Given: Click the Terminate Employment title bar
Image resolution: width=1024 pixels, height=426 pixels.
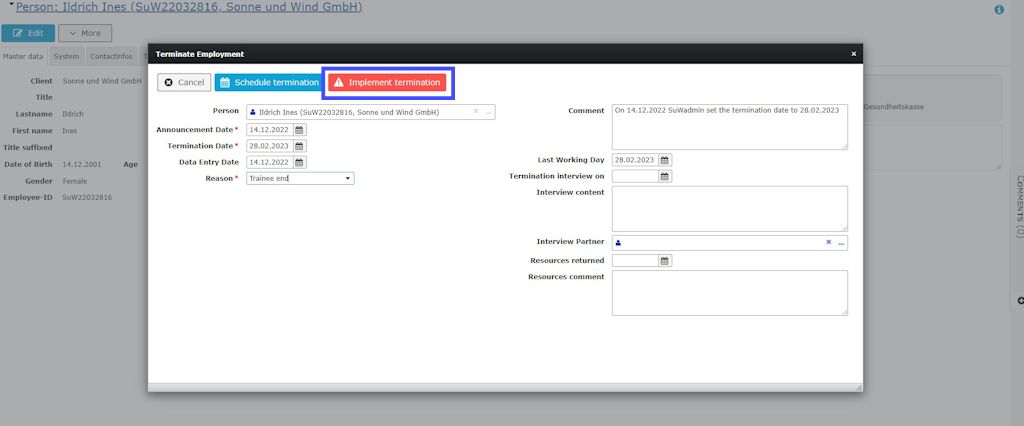Looking at the screenshot, I should [x=505, y=54].
